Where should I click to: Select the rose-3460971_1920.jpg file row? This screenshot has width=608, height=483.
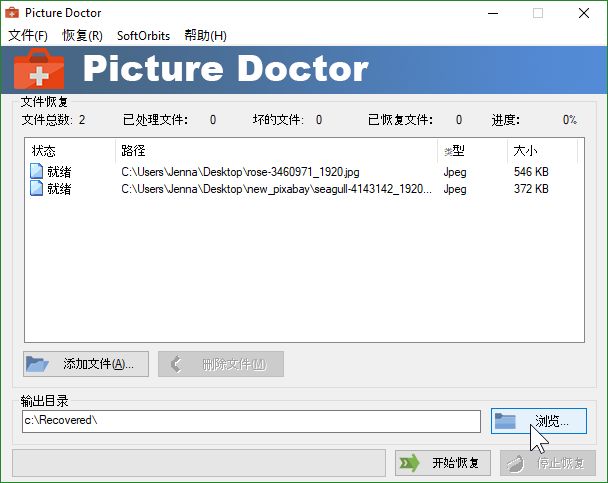click(x=304, y=172)
